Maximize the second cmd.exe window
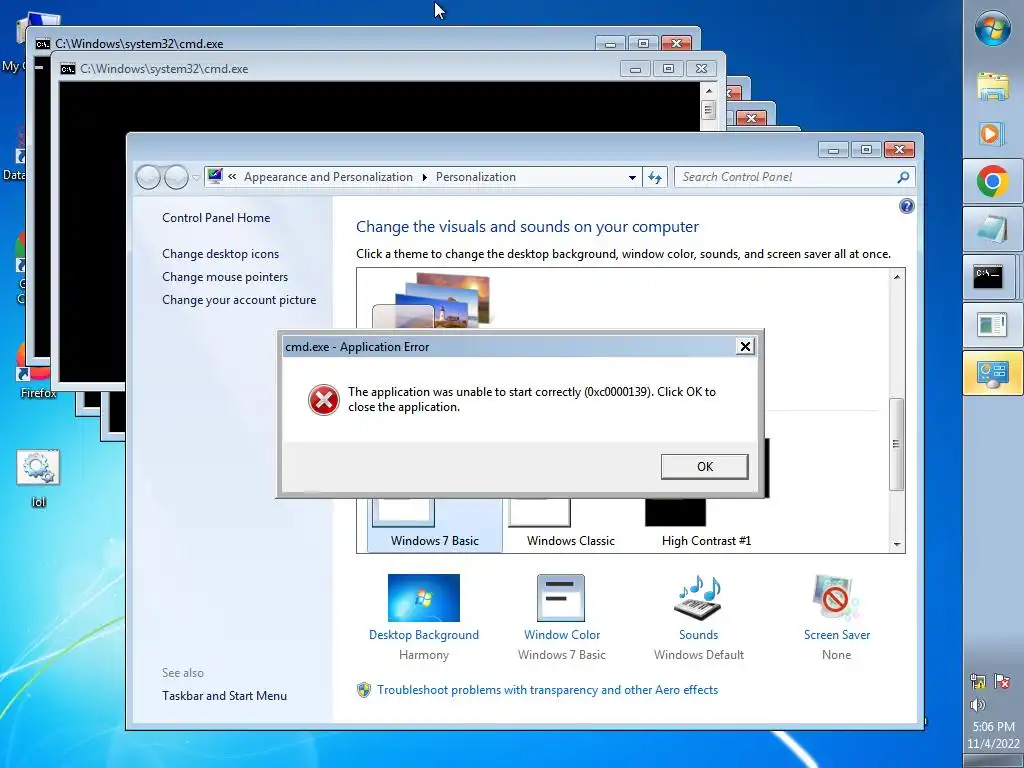Image resolution: width=1024 pixels, height=768 pixels. click(x=668, y=69)
